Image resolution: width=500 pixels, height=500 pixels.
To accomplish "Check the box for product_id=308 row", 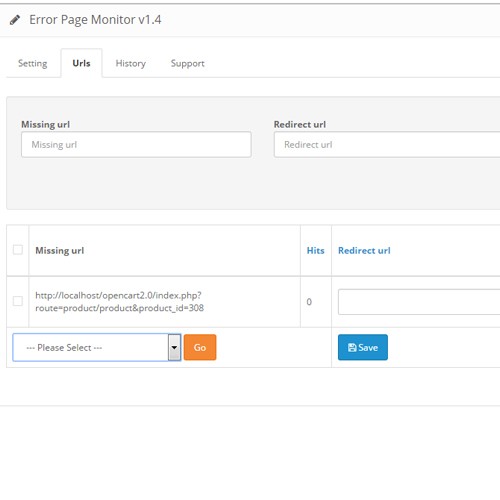I will (x=18, y=301).
